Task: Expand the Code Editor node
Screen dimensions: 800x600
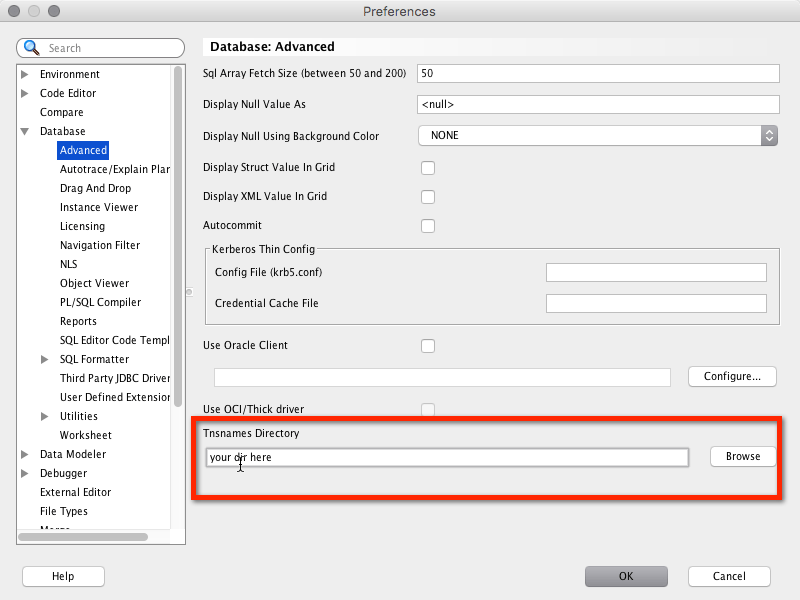Action: pyautogui.click(x=24, y=93)
